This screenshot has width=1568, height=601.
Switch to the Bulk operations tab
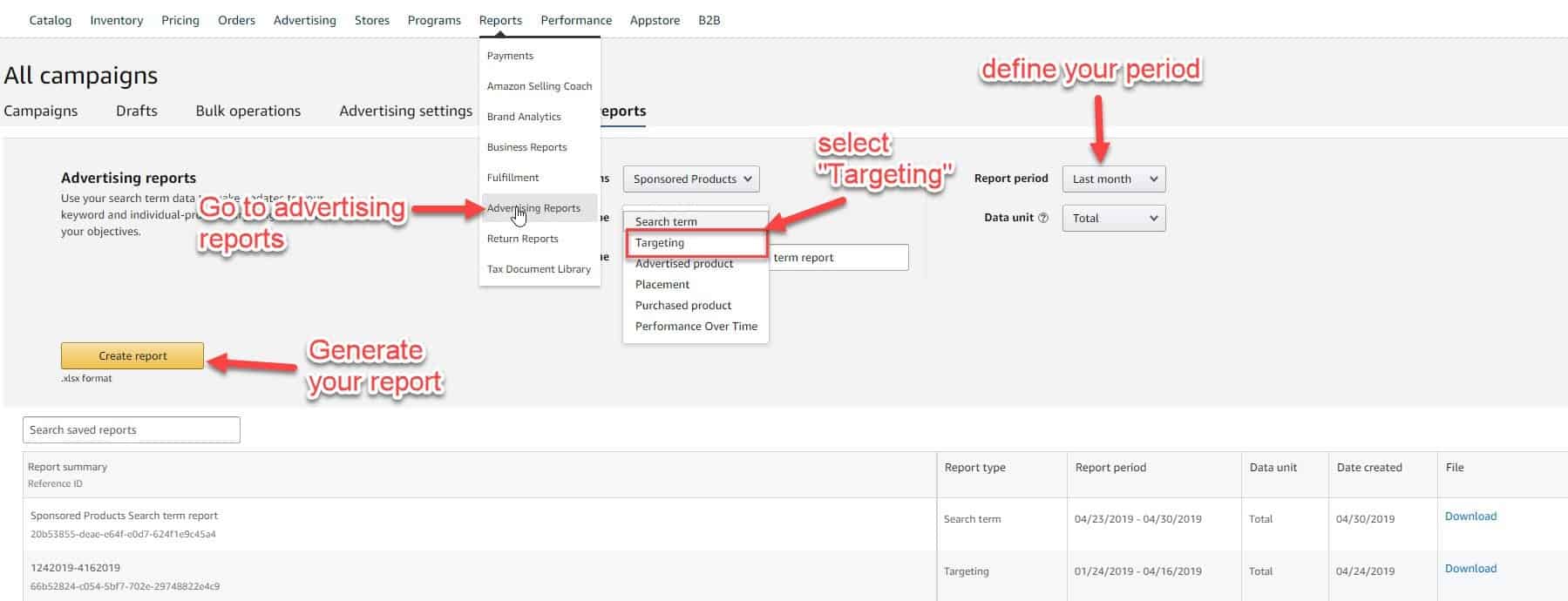tap(248, 111)
